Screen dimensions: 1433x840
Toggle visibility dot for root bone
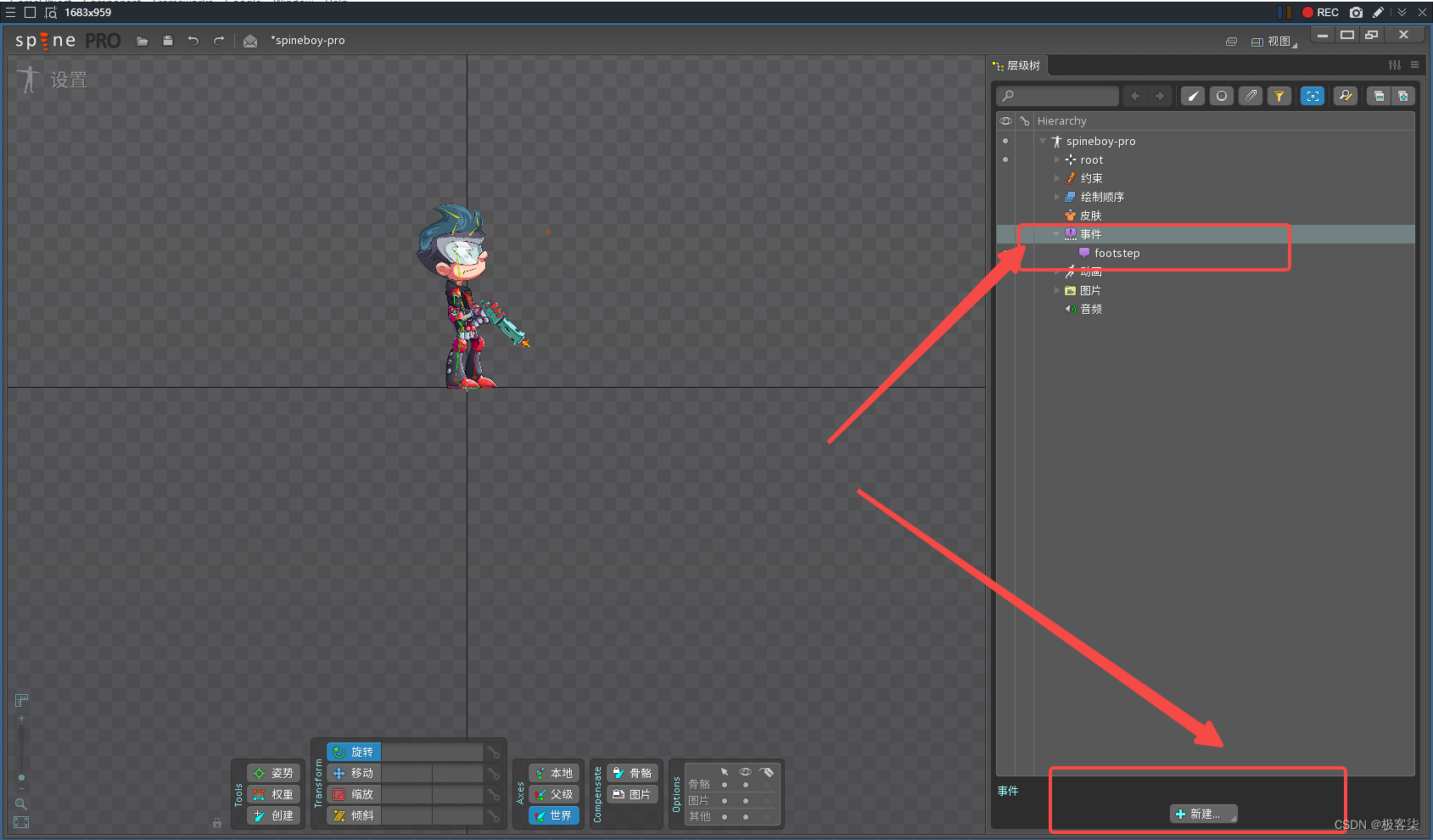[x=1006, y=160]
